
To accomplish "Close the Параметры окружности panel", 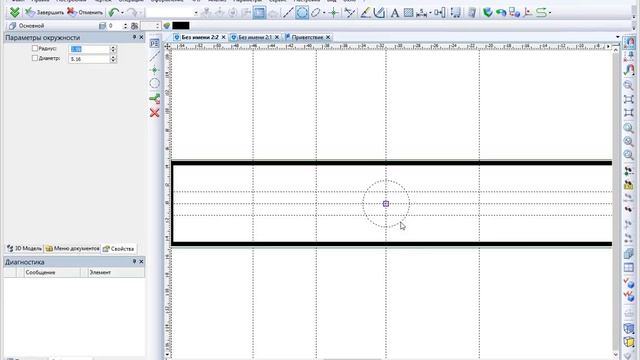I will click(x=141, y=37).
